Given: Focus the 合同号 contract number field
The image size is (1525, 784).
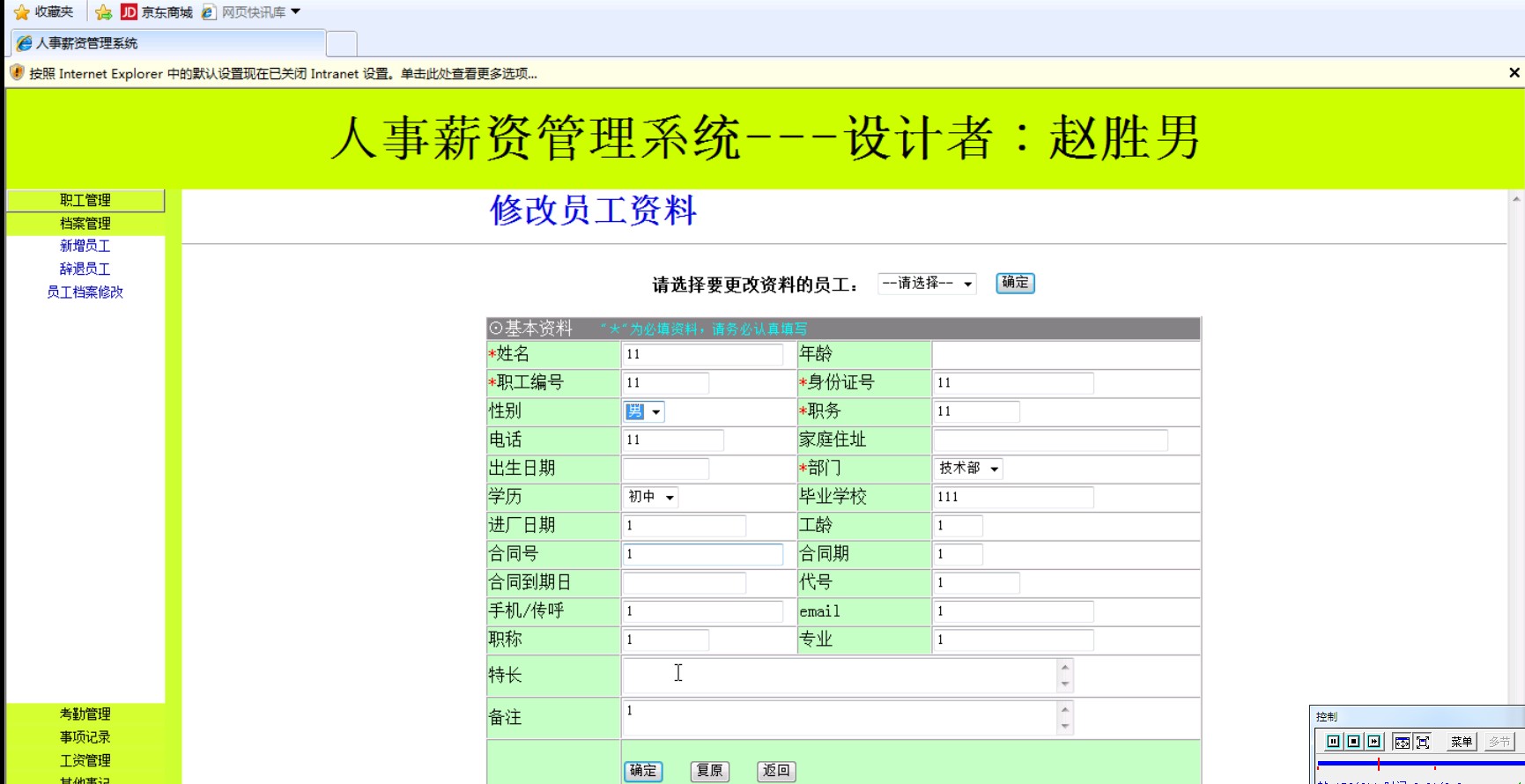Looking at the screenshot, I should [702, 554].
